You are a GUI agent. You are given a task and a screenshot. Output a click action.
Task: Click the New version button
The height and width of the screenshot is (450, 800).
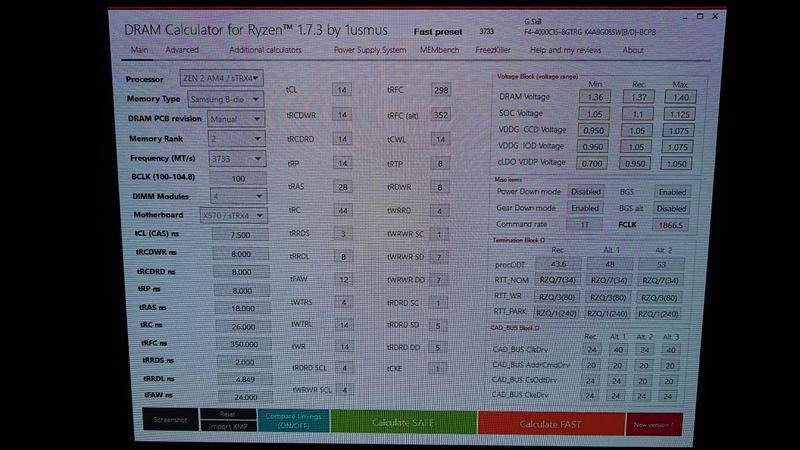click(654, 424)
